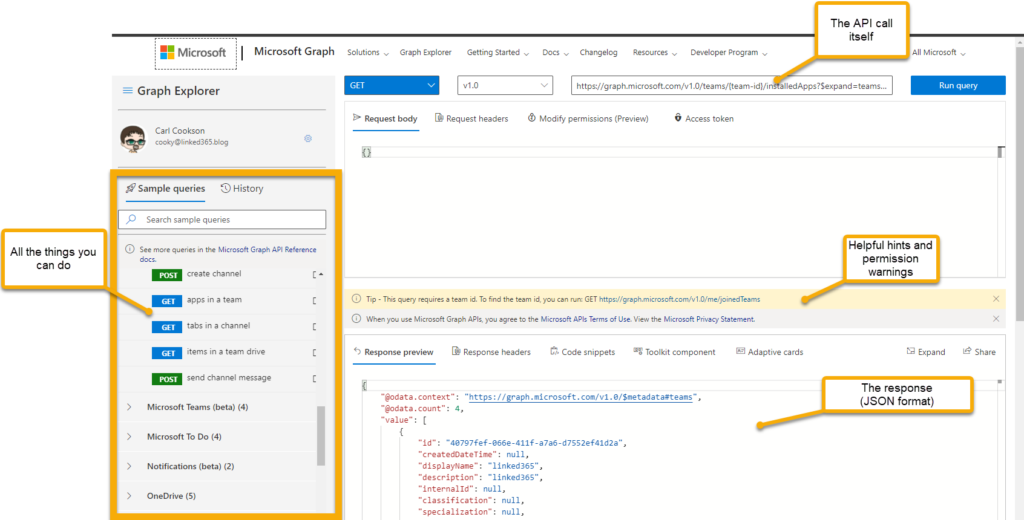Click the Search sample queries box
1024x520 pixels.
222,219
